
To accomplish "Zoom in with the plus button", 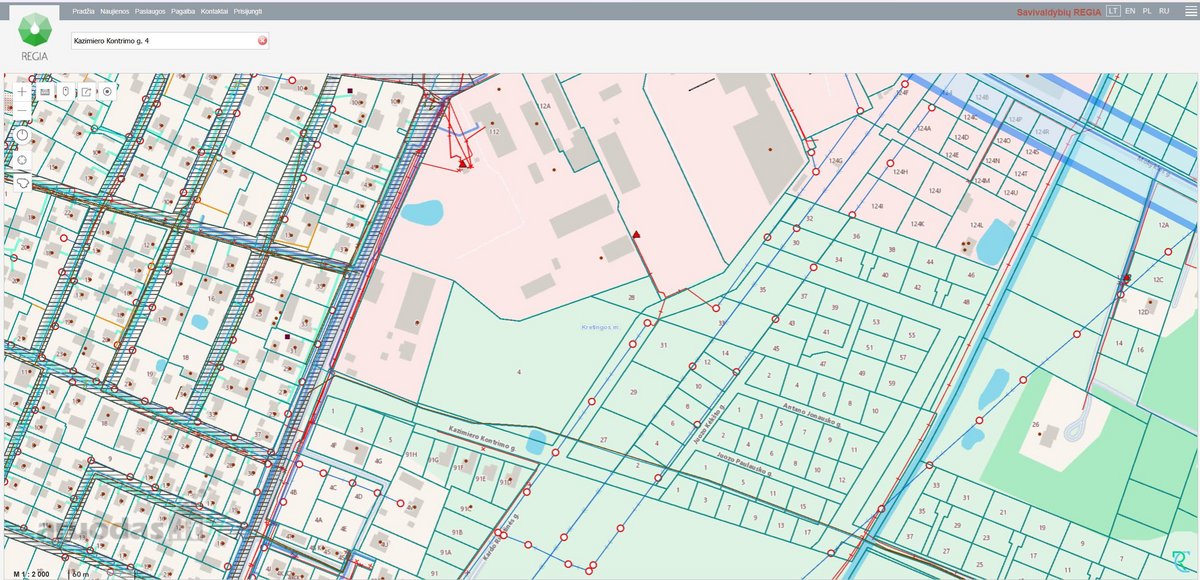I will 22,91.
